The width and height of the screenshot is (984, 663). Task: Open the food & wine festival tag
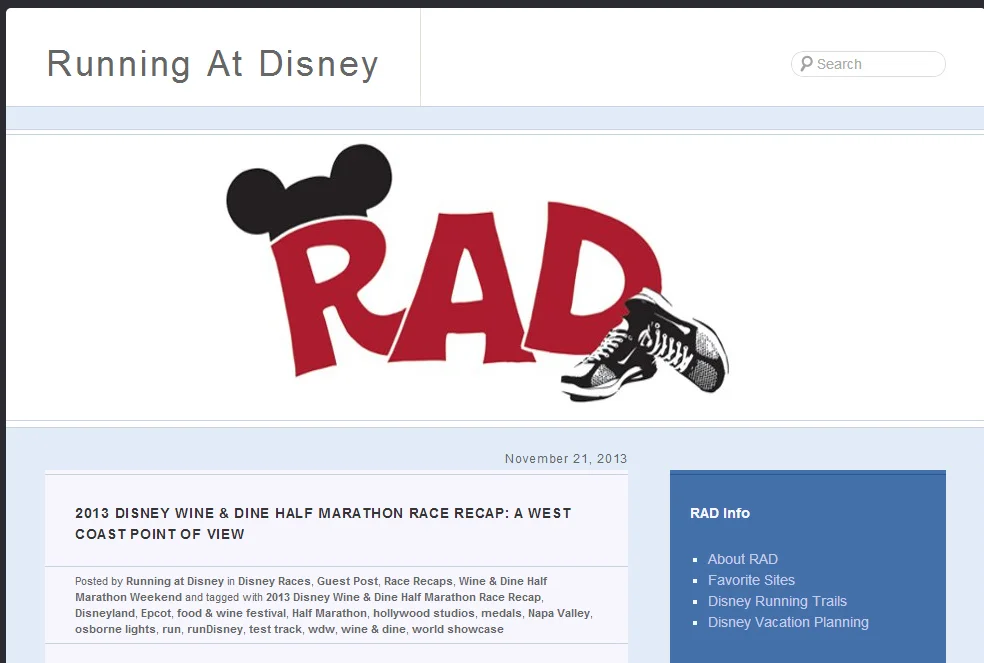(231, 613)
